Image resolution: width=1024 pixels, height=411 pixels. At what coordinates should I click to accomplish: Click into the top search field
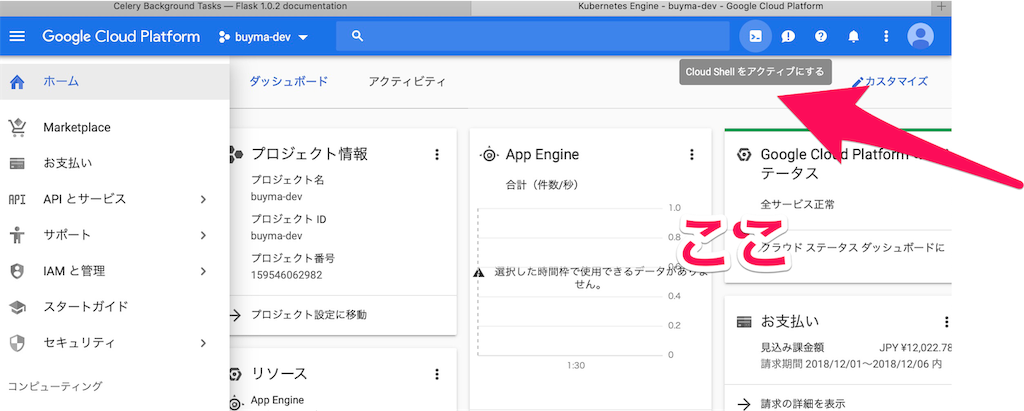532,36
